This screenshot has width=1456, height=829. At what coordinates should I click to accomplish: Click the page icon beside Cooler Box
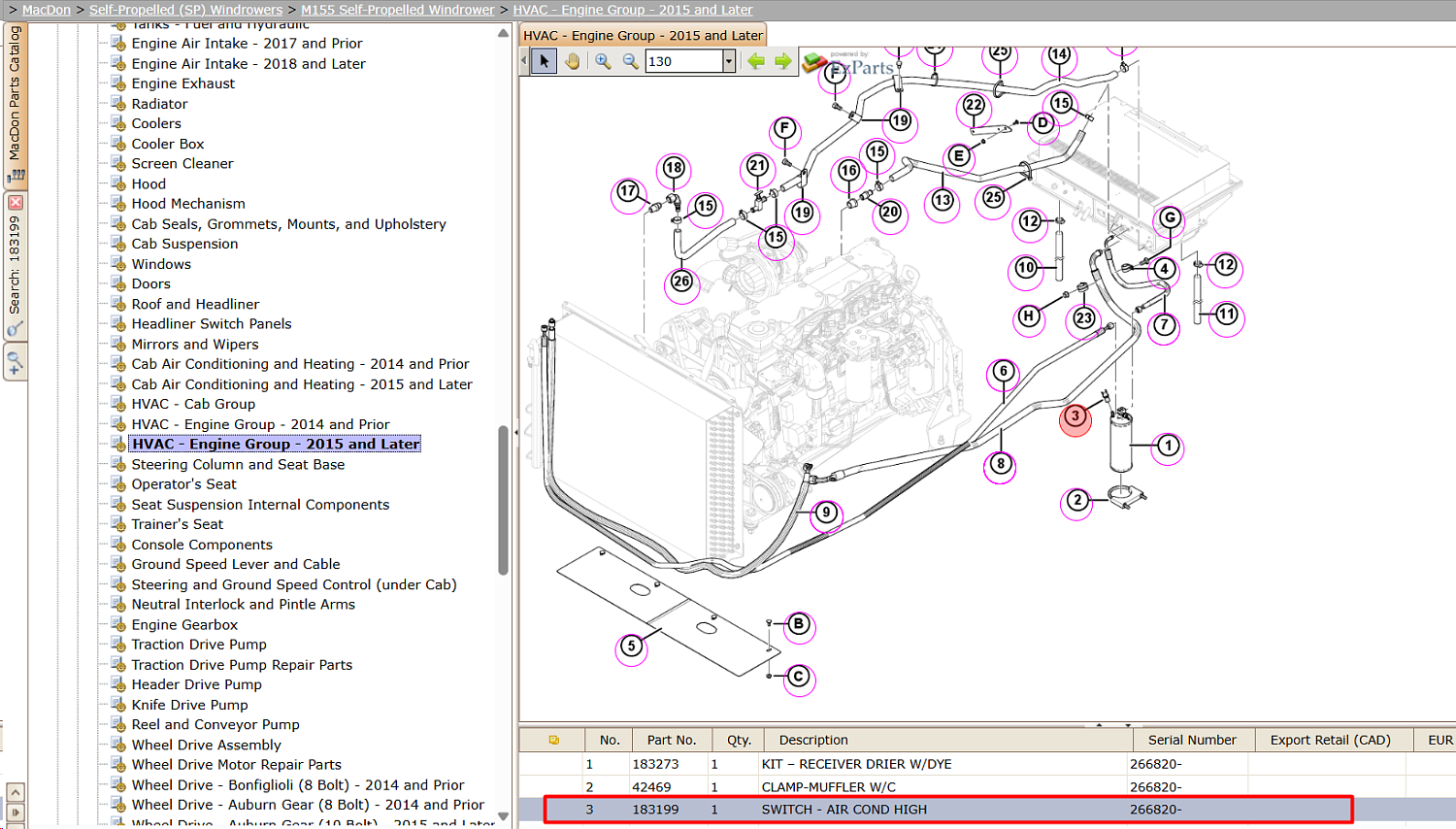point(118,143)
